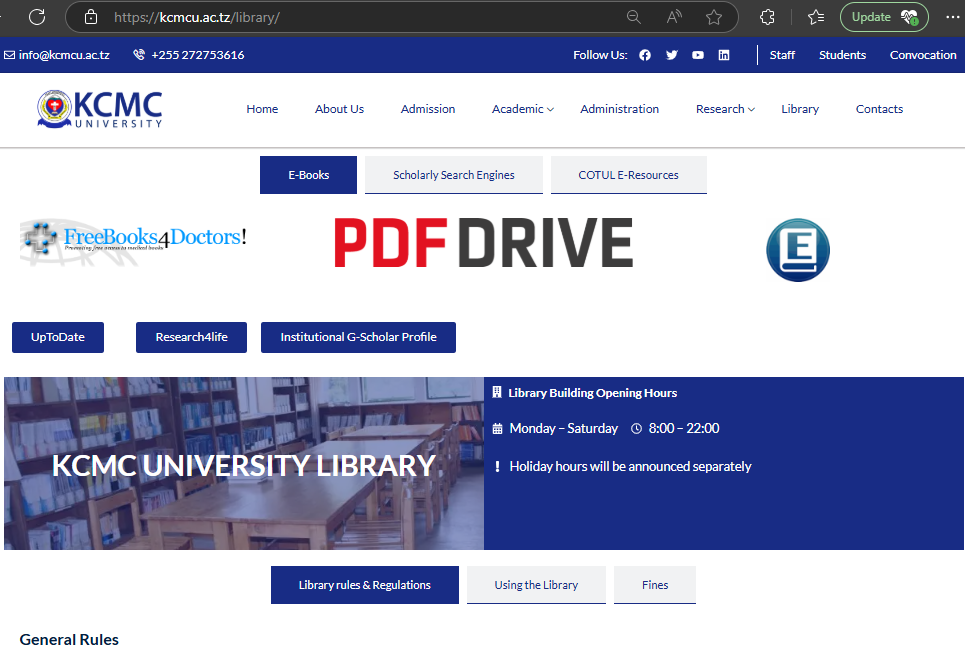Open the Administration menu item
The image size is (965, 647).
(619, 109)
